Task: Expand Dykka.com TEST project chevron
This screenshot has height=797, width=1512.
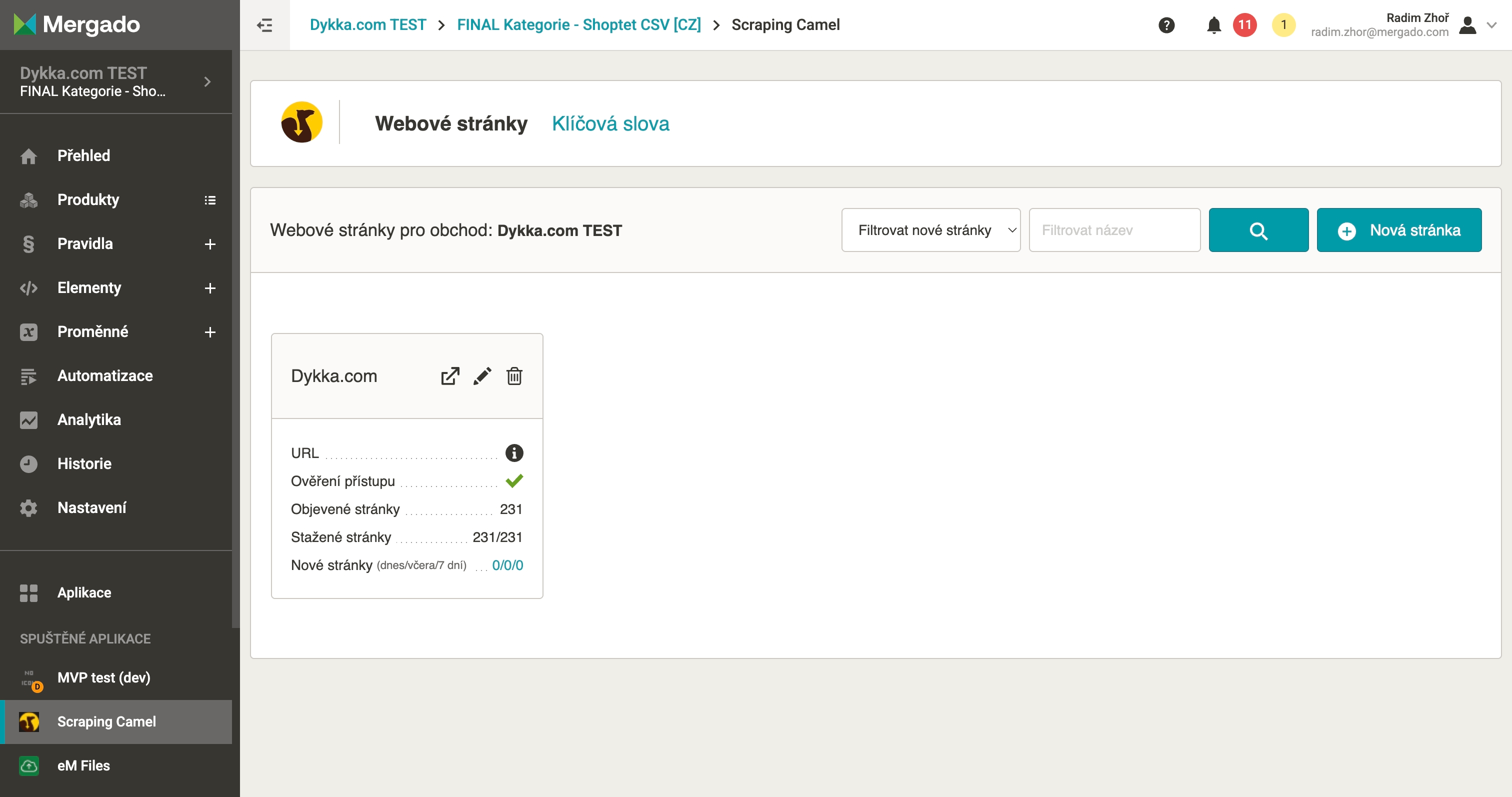Action: [x=207, y=81]
